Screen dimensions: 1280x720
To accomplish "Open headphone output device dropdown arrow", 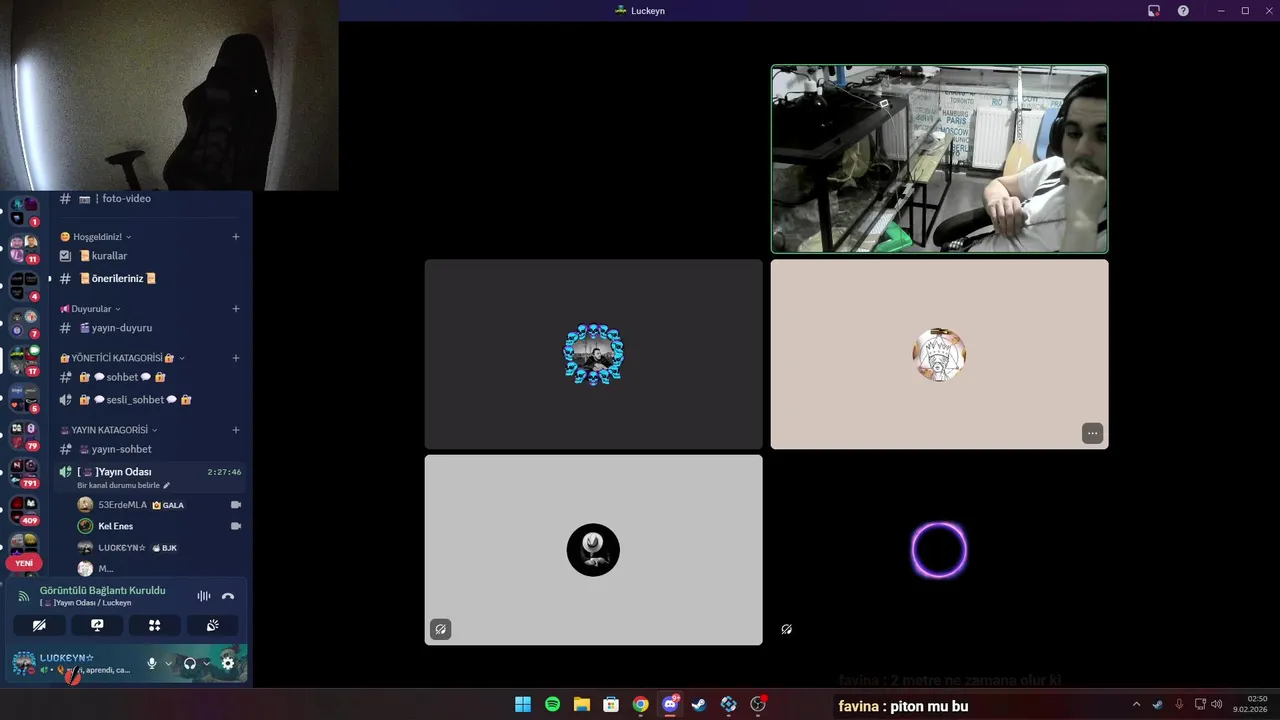I will (207, 663).
